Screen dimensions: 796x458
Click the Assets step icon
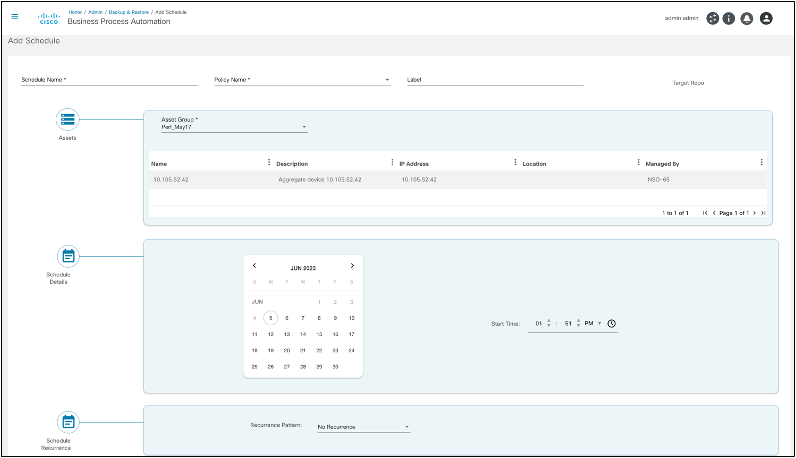tap(68, 119)
